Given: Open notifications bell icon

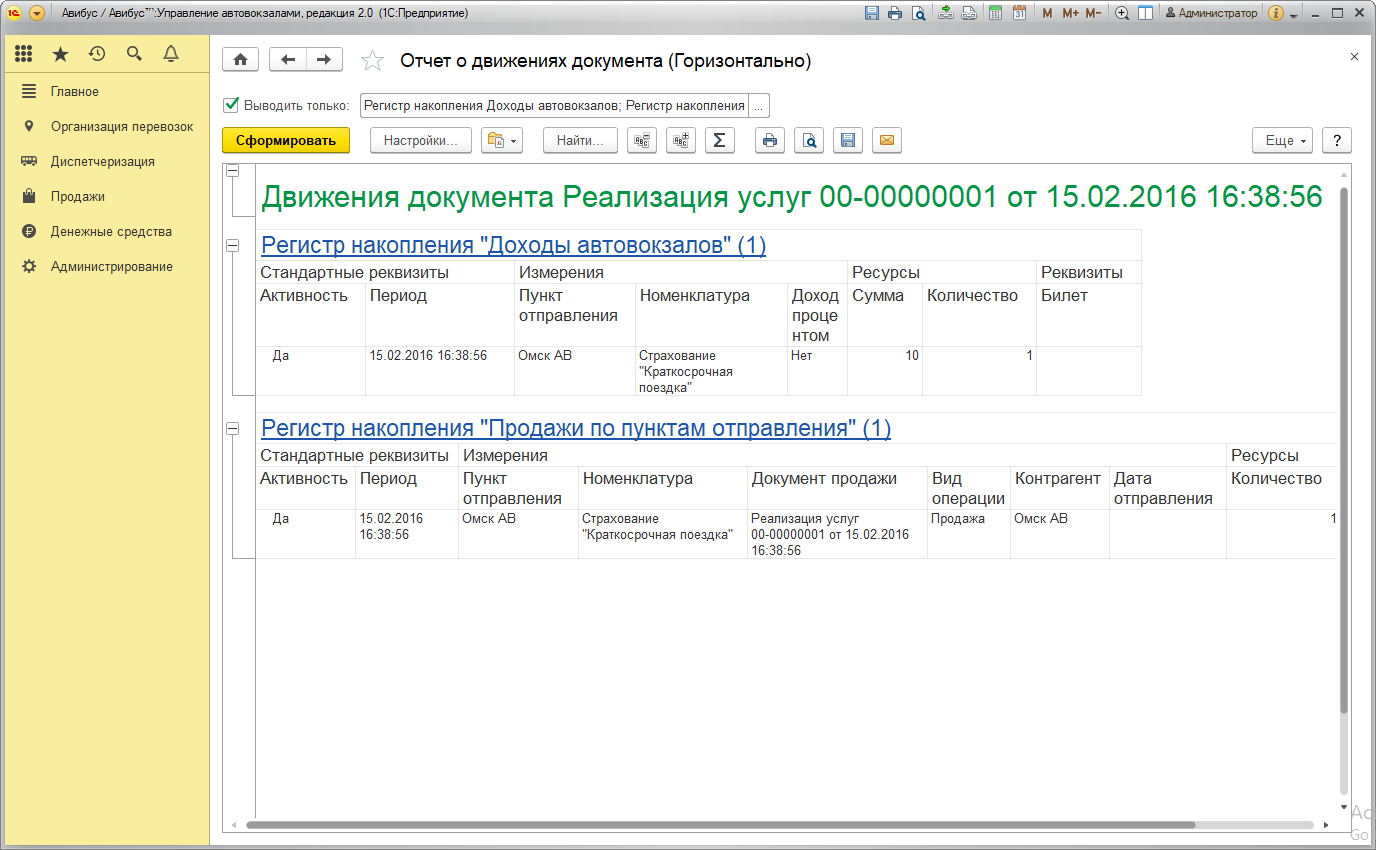Looking at the screenshot, I should coord(171,54).
